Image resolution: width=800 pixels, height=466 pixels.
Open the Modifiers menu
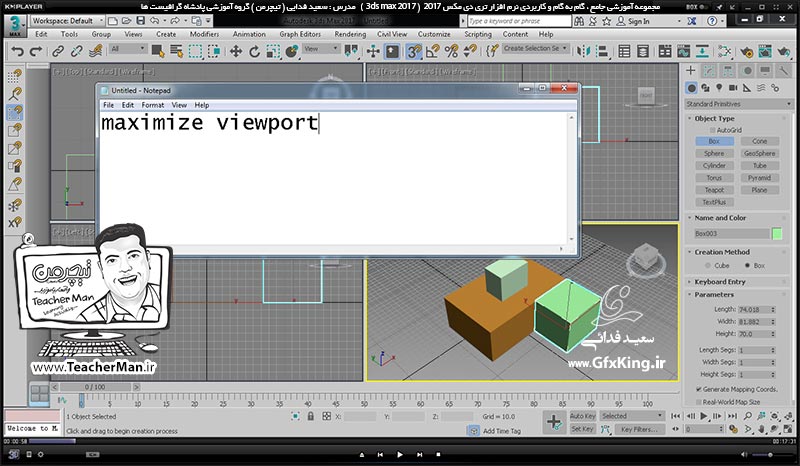pos(204,34)
